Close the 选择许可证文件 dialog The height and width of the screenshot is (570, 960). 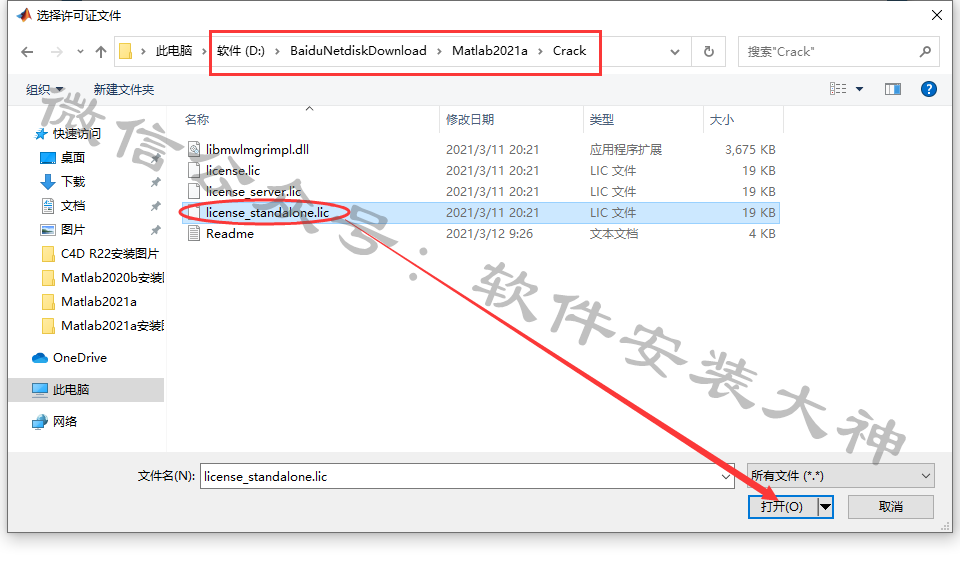tap(937, 15)
